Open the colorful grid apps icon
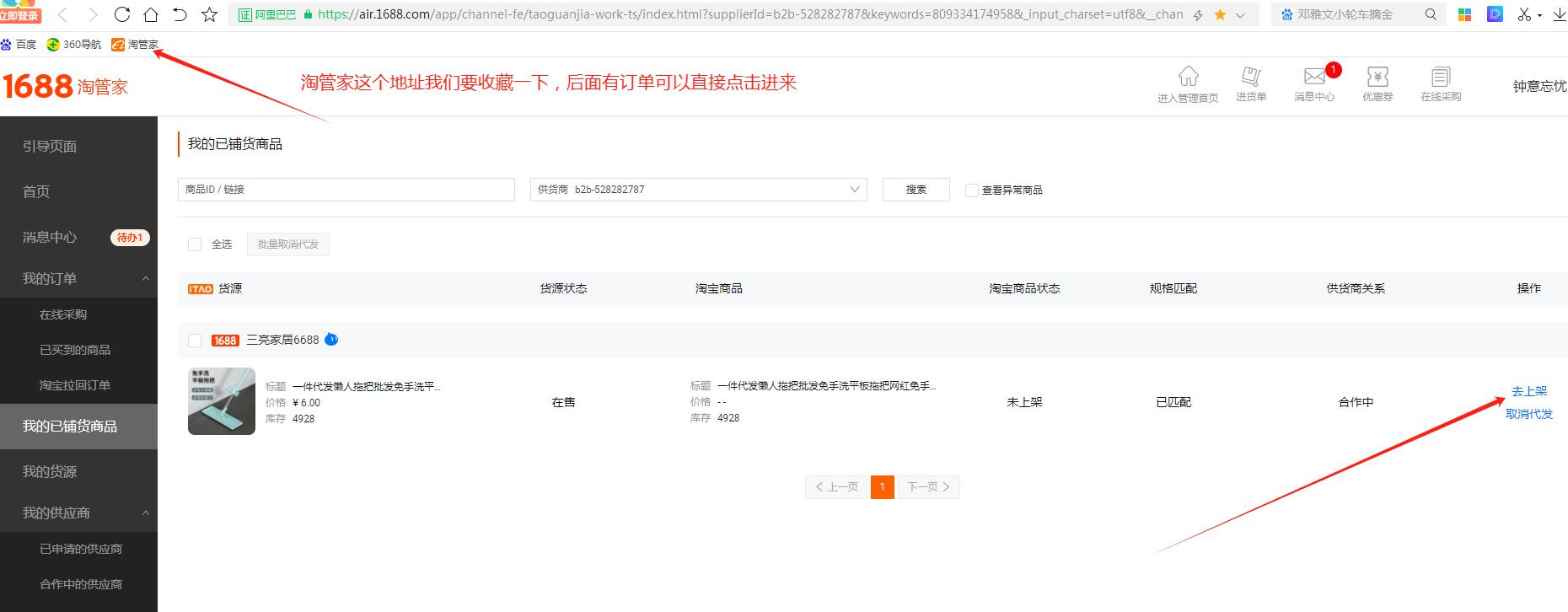Image resolution: width=1568 pixels, height=612 pixels. coord(1465,14)
